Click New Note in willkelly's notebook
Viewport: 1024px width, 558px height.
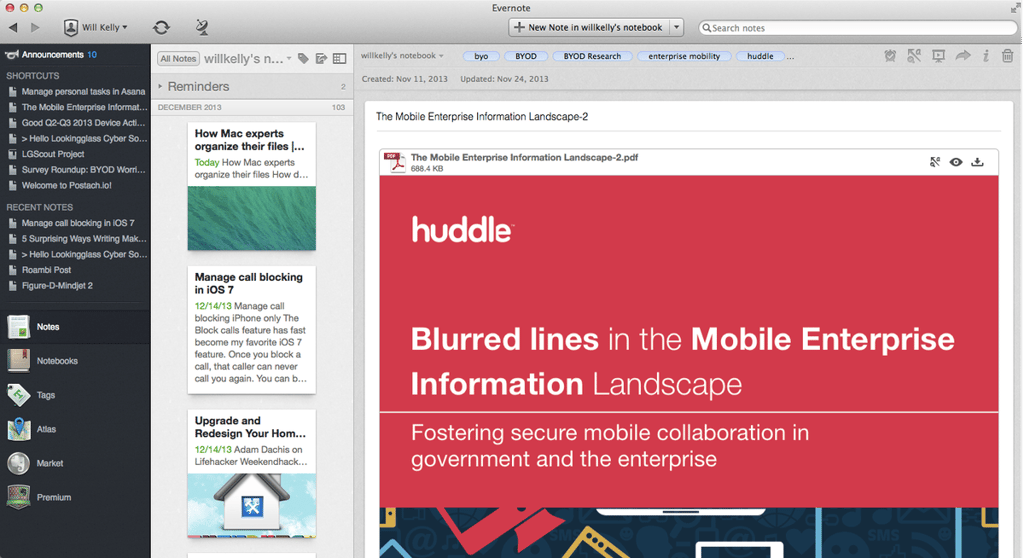pyautogui.click(x=589, y=27)
